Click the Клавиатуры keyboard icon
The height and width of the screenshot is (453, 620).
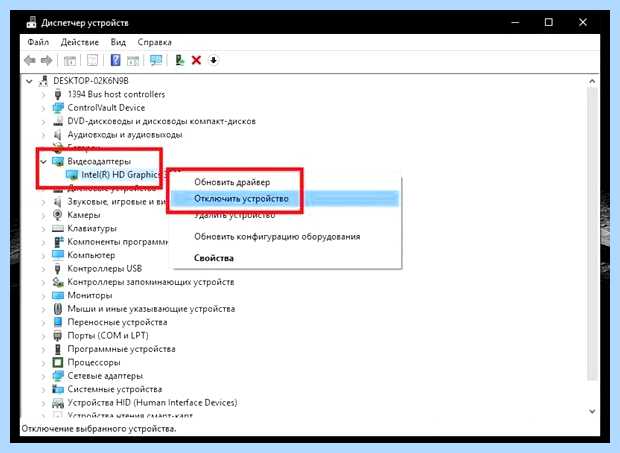click(58, 228)
